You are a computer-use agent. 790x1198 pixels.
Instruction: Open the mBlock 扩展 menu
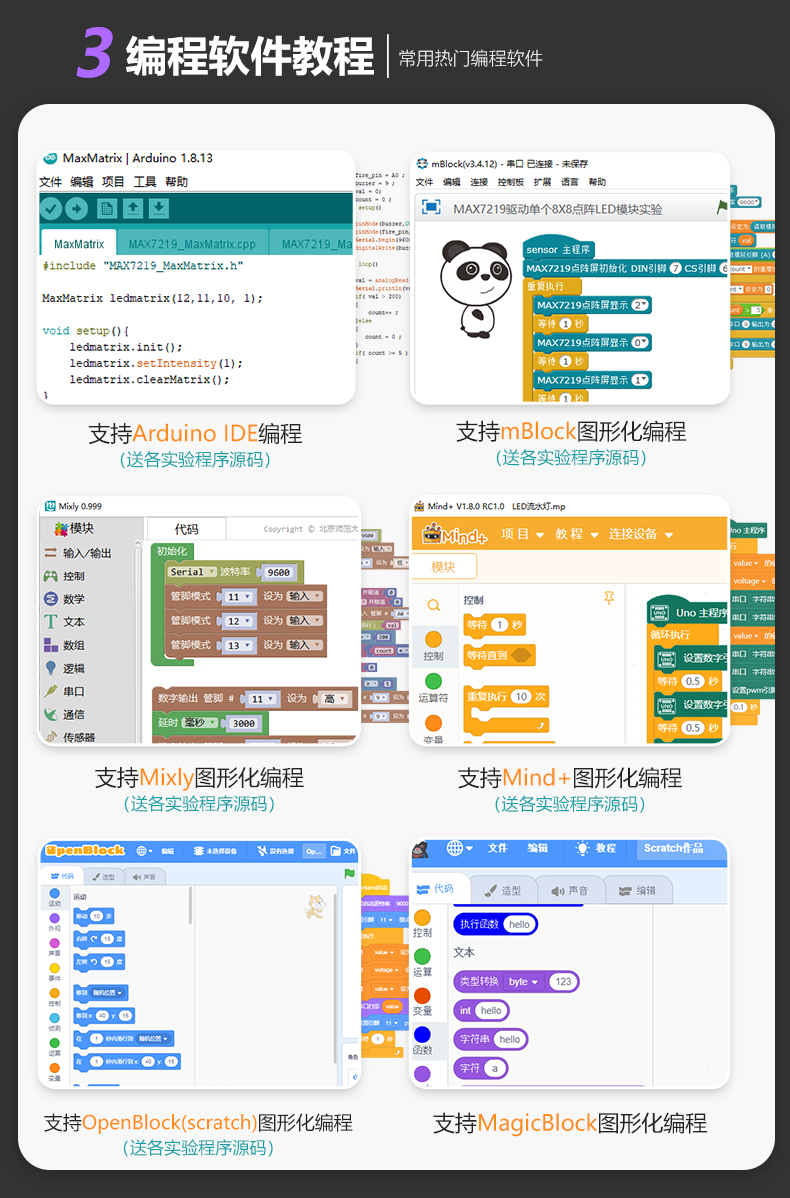point(542,182)
